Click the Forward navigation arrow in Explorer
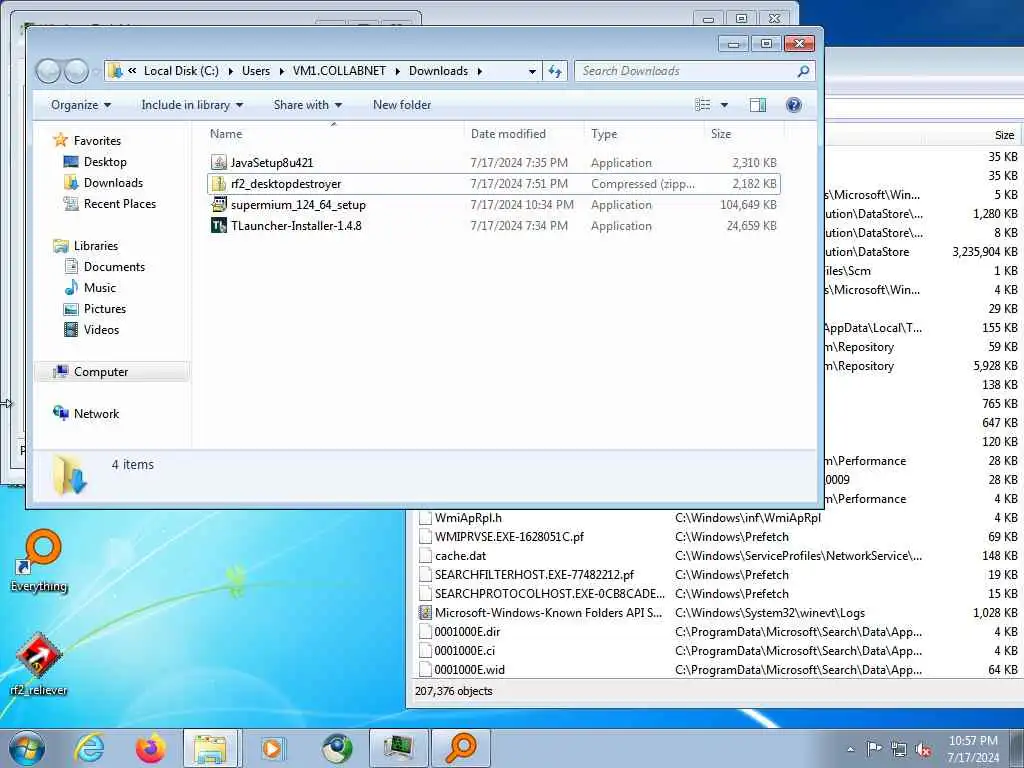 pyautogui.click(x=76, y=71)
